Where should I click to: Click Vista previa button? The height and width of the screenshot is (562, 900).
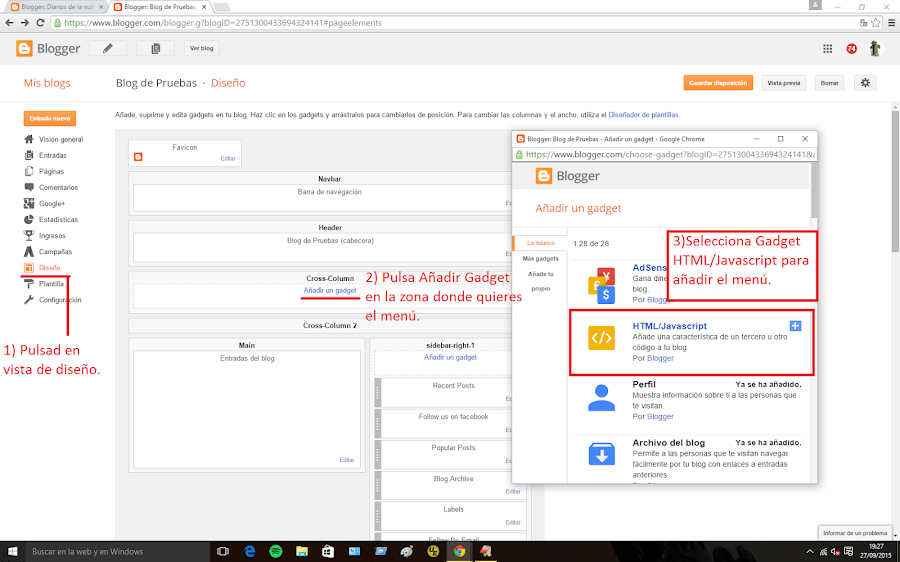coord(783,83)
